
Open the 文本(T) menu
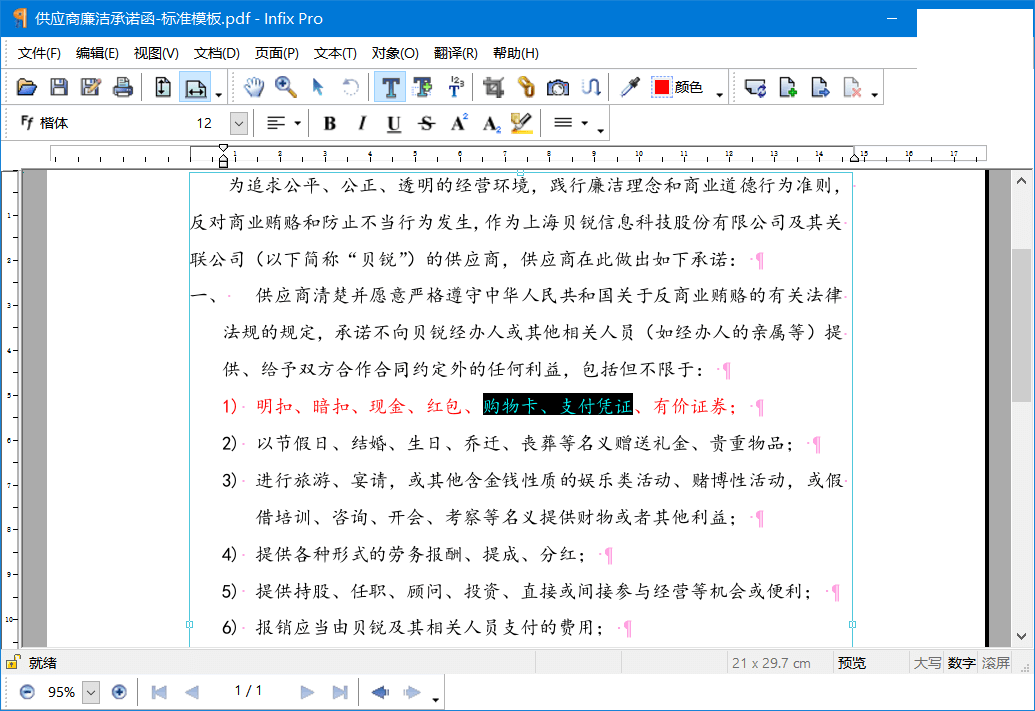(x=335, y=53)
